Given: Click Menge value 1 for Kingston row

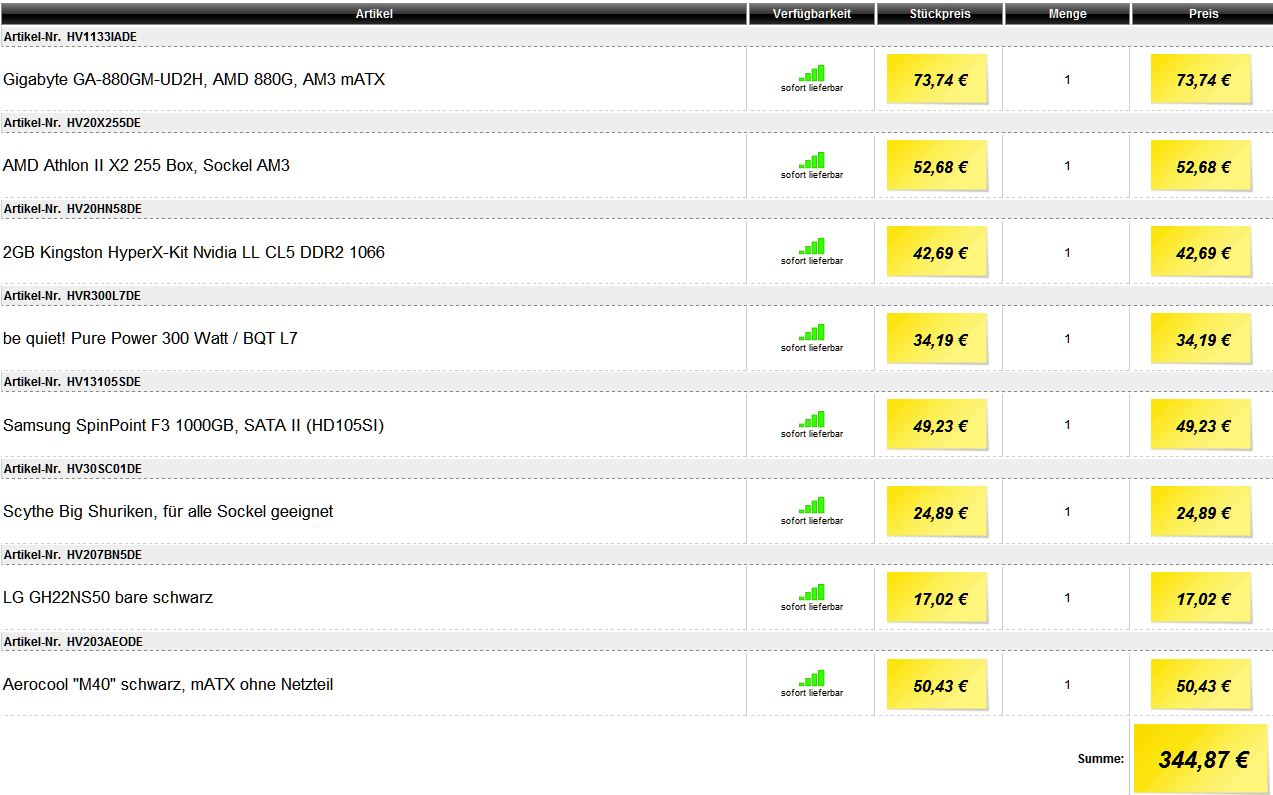Looking at the screenshot, I should click(1067, 252).
